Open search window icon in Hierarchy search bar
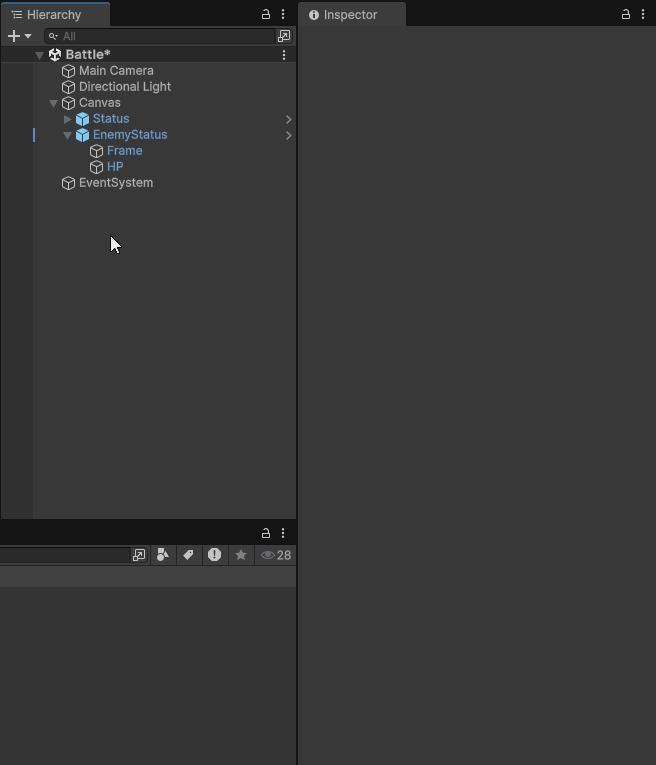 pos(284,36)
